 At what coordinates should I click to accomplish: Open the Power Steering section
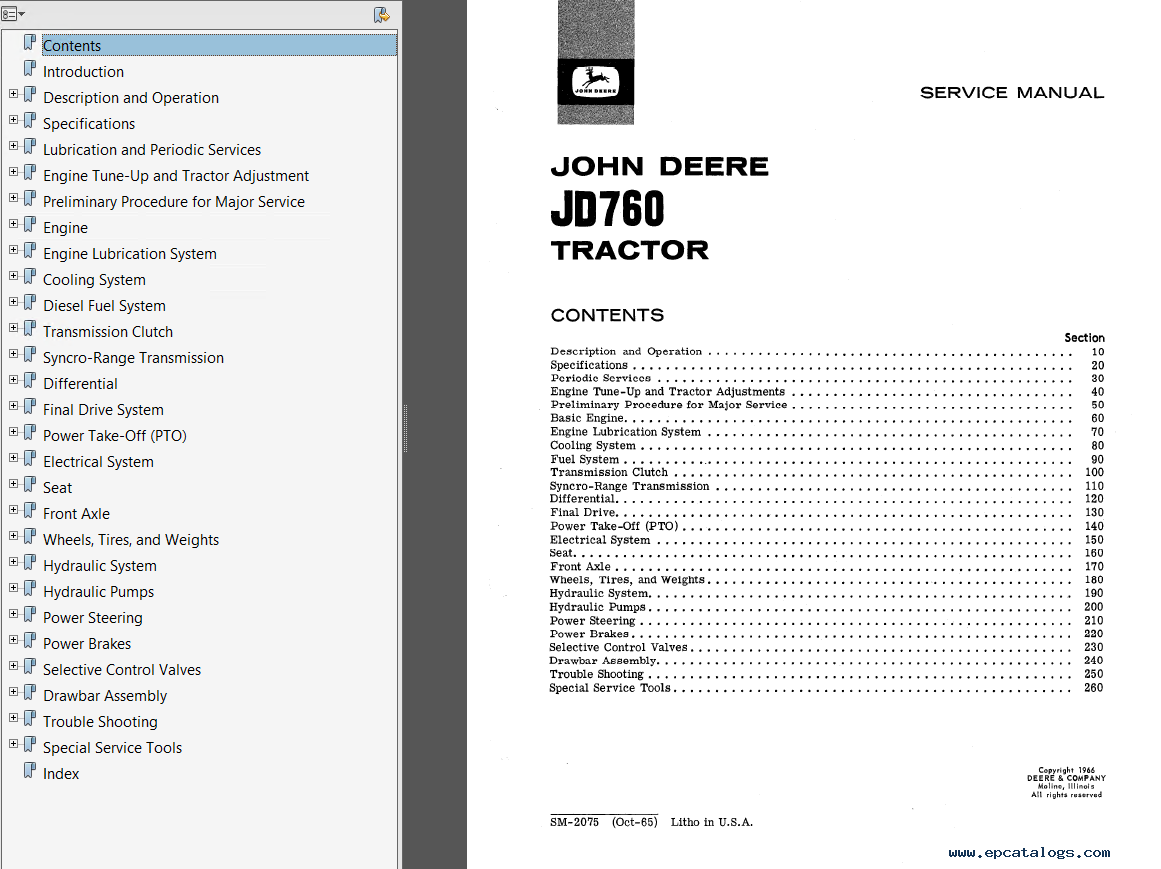click(93, 617)
